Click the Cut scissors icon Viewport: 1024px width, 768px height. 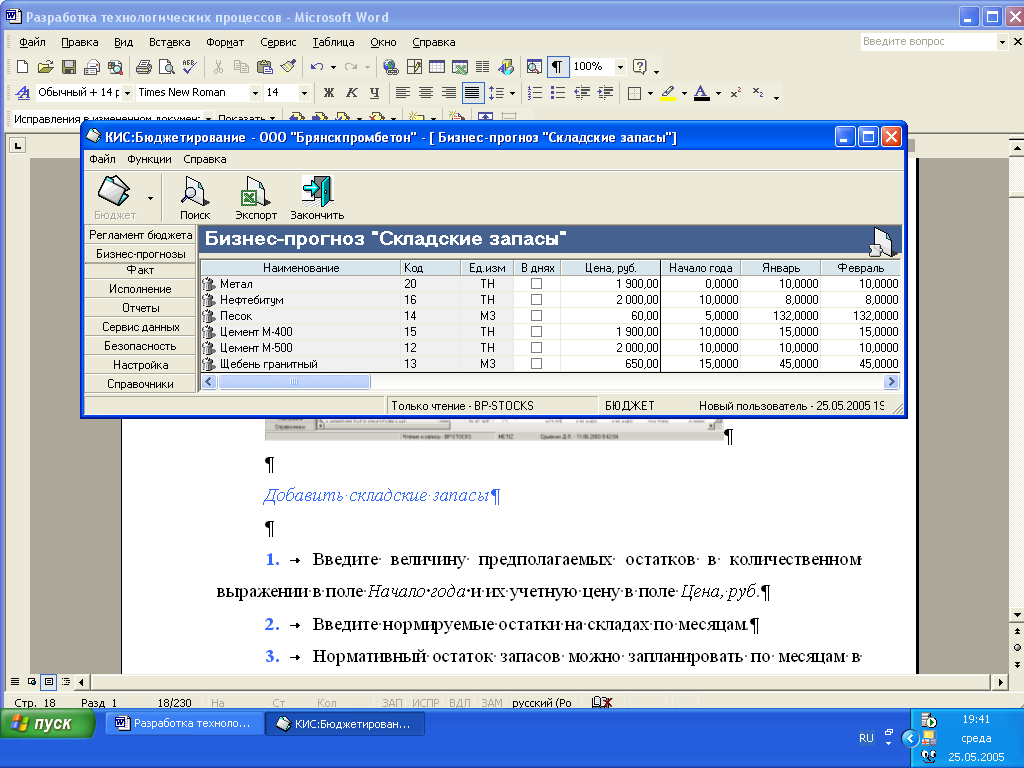pos(219,67)
